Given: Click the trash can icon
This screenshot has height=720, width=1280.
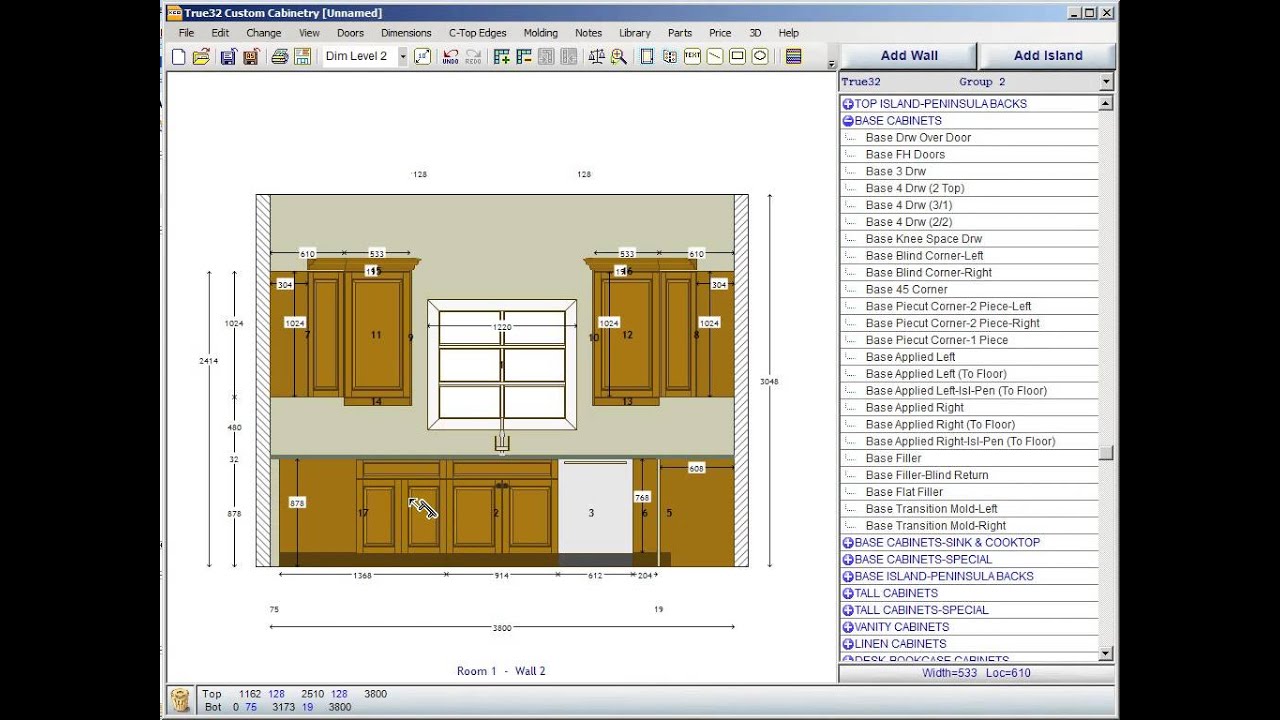Looking at the screenshot, I should [180, 700].
